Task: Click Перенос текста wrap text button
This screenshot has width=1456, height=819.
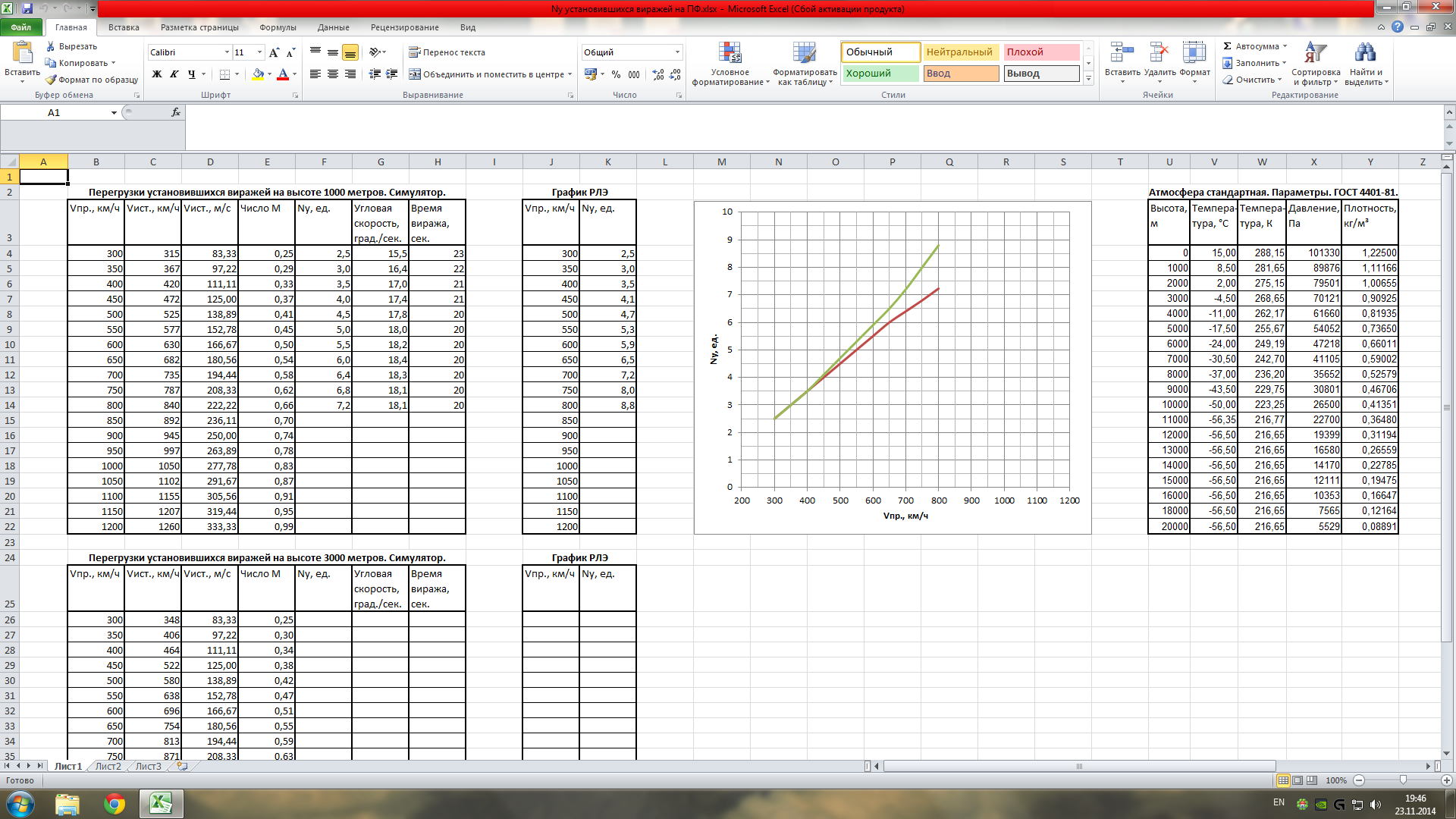Action: point(447,52)
